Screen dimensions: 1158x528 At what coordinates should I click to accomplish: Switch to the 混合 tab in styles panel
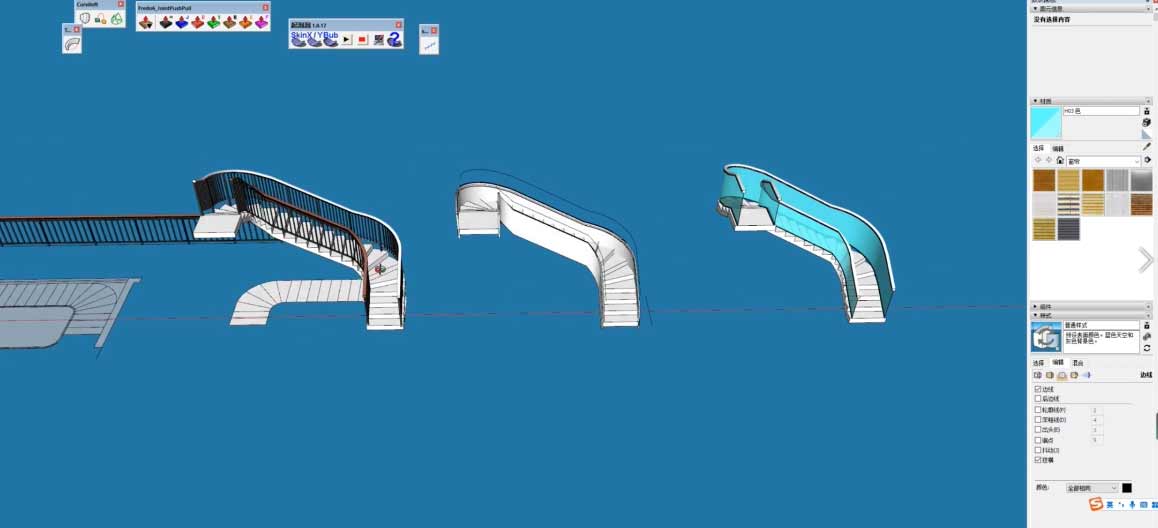point(1077,362)
